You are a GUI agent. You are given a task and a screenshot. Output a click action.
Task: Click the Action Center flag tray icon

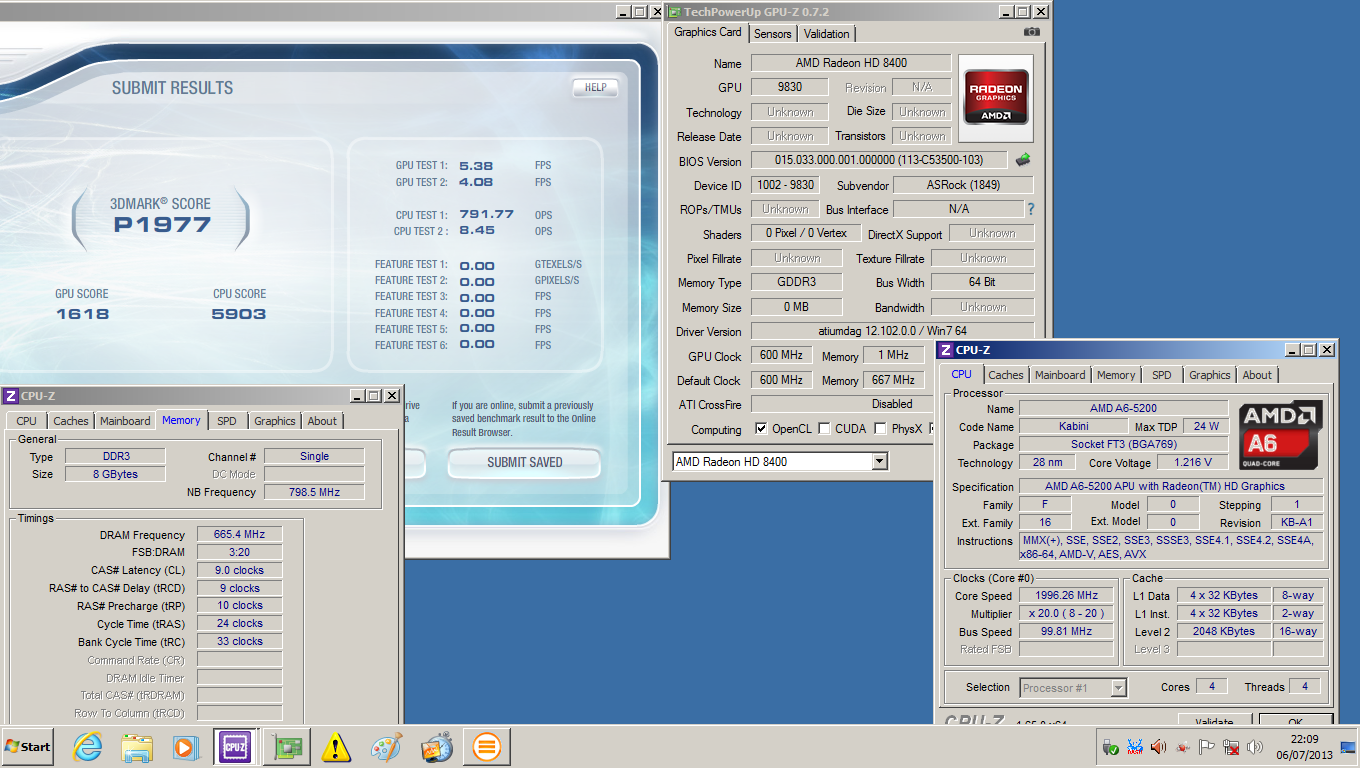click(1207, 747)
